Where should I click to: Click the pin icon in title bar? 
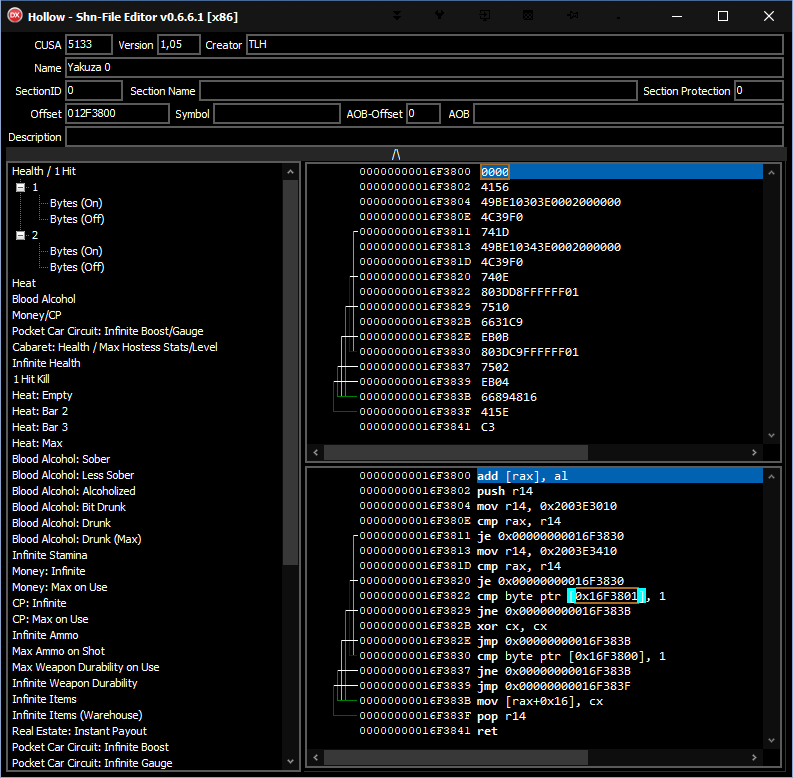(573, 16)
